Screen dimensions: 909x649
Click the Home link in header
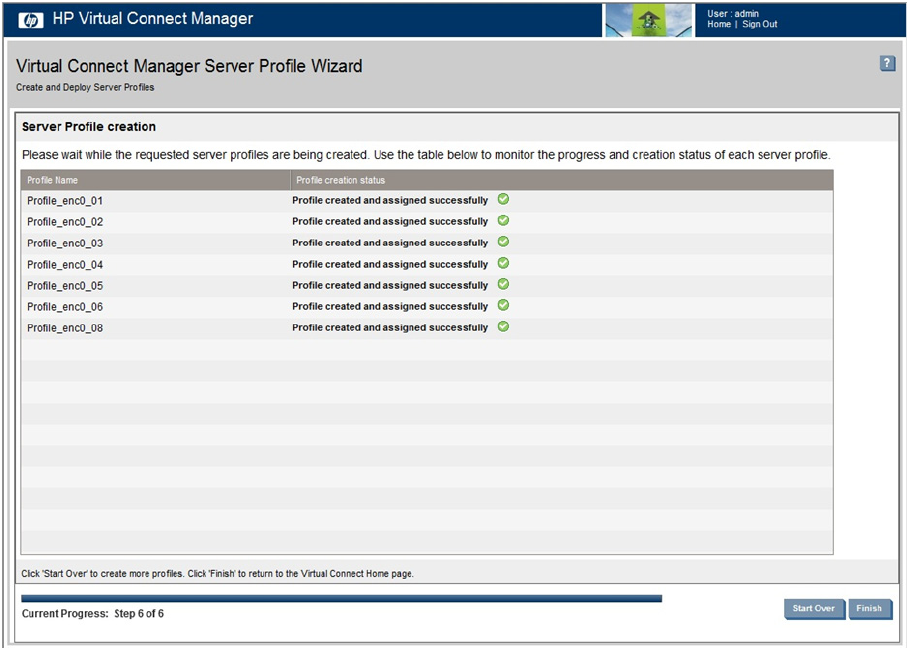pos(718,25)
